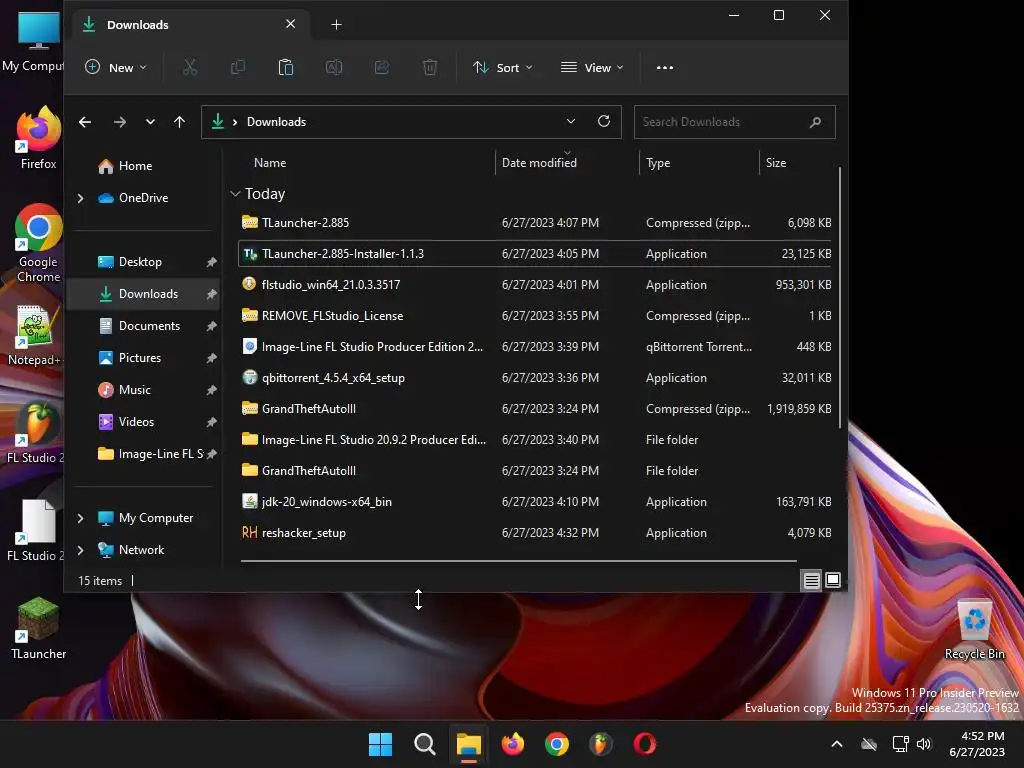Open FL Studio from the taskbar

(601, 744)
